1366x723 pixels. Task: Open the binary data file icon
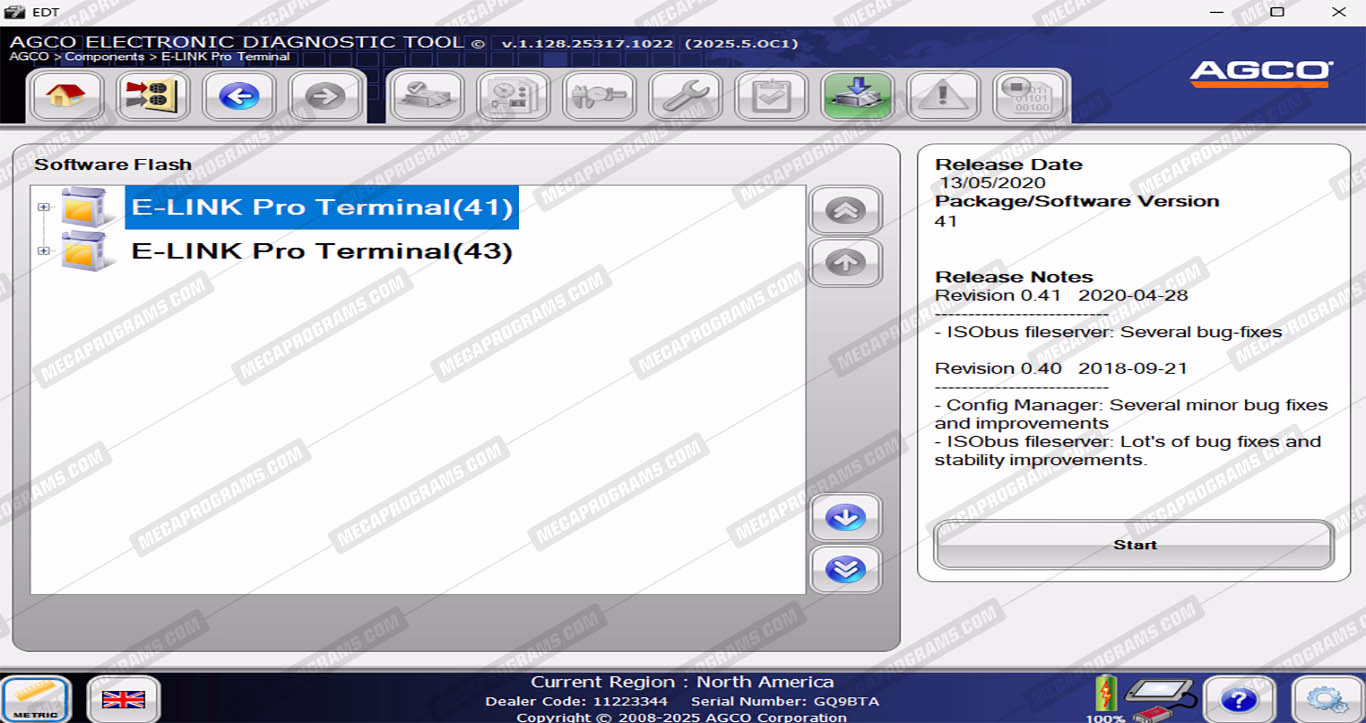pos(1027,97)
